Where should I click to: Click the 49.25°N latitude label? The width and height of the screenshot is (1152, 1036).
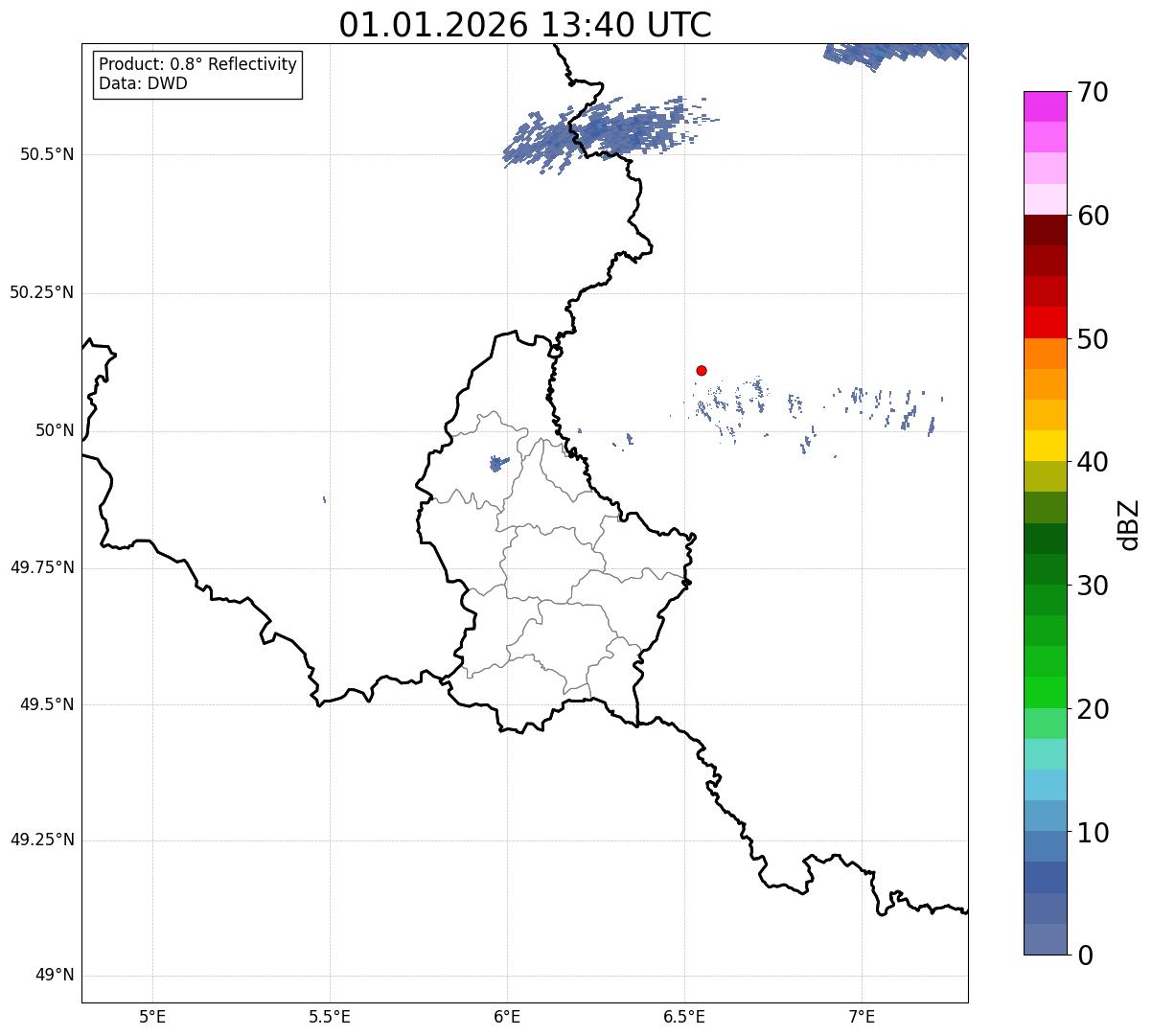pos(41,840)
